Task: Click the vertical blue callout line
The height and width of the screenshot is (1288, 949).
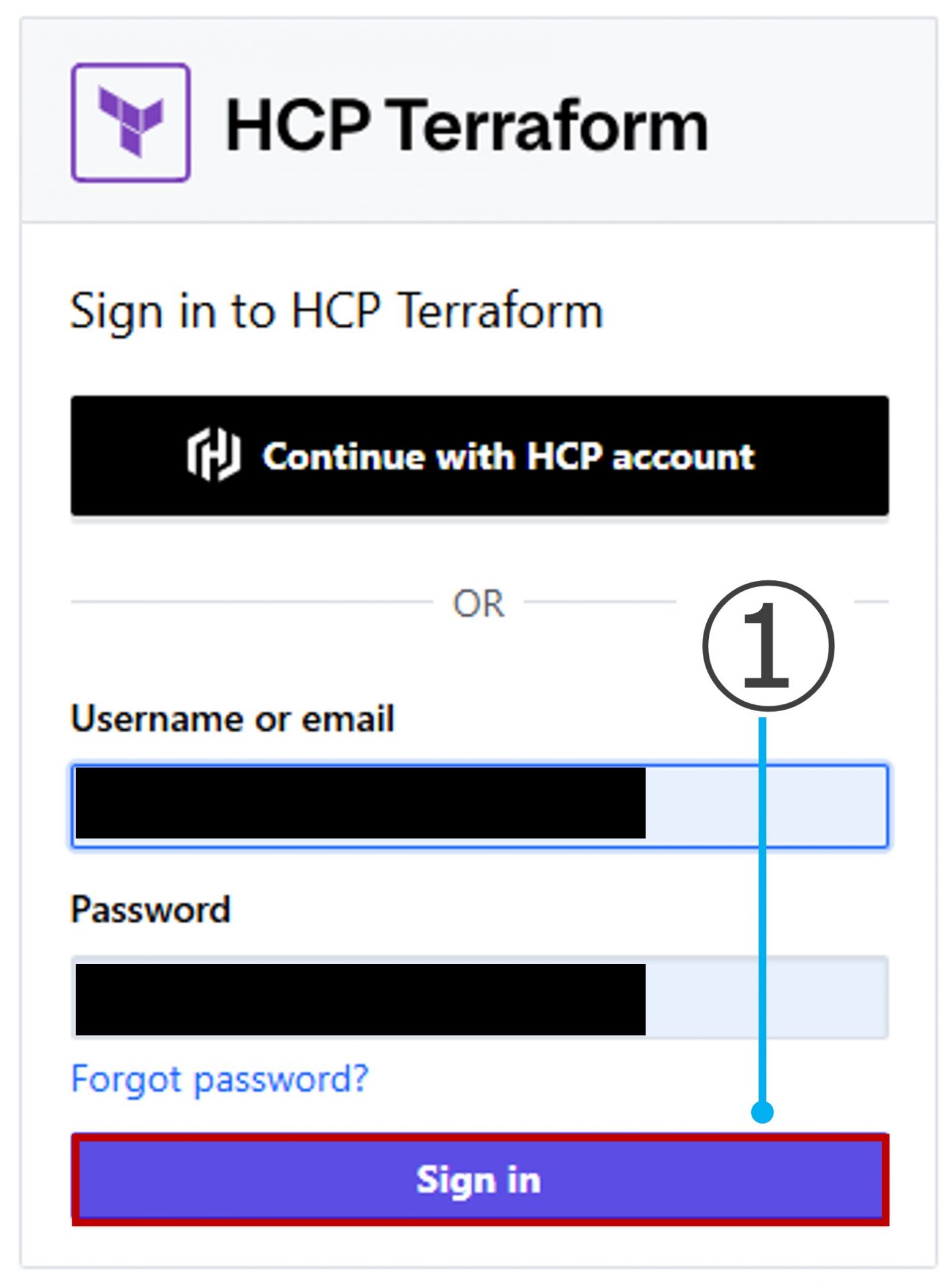Action: 763,906
